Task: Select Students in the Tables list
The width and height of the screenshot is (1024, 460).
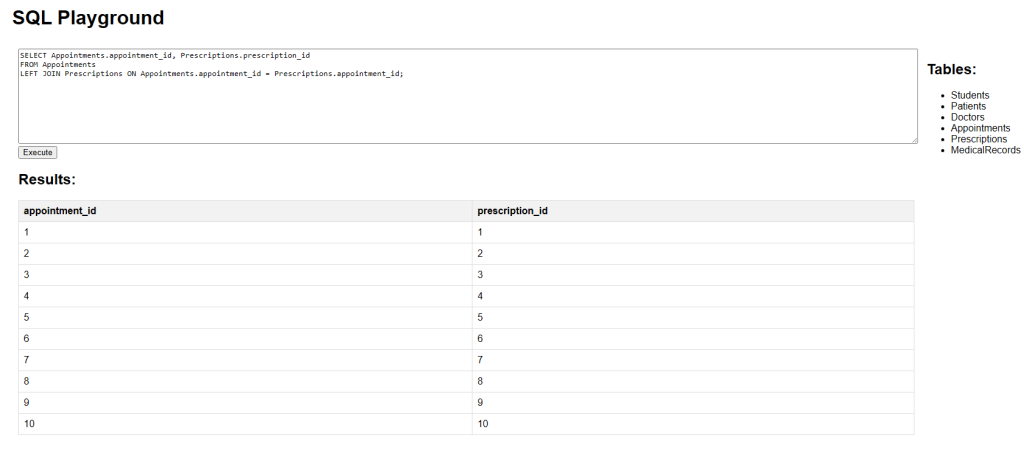Action: (x=970, y=95)
